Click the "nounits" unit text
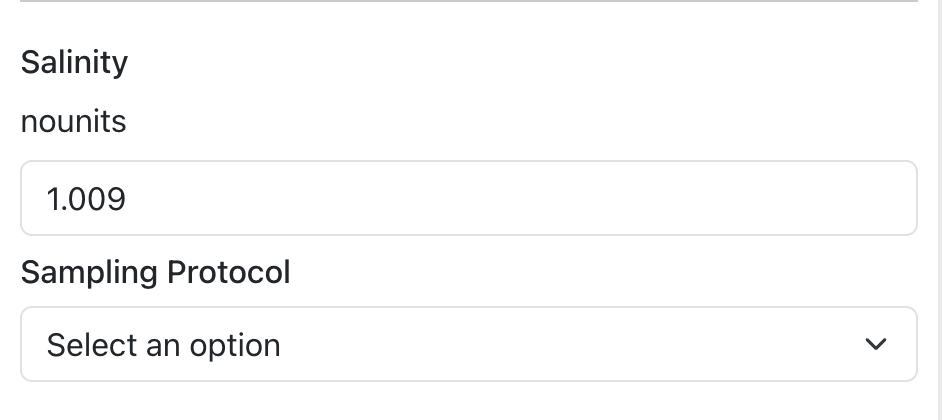 coord(73,122)
